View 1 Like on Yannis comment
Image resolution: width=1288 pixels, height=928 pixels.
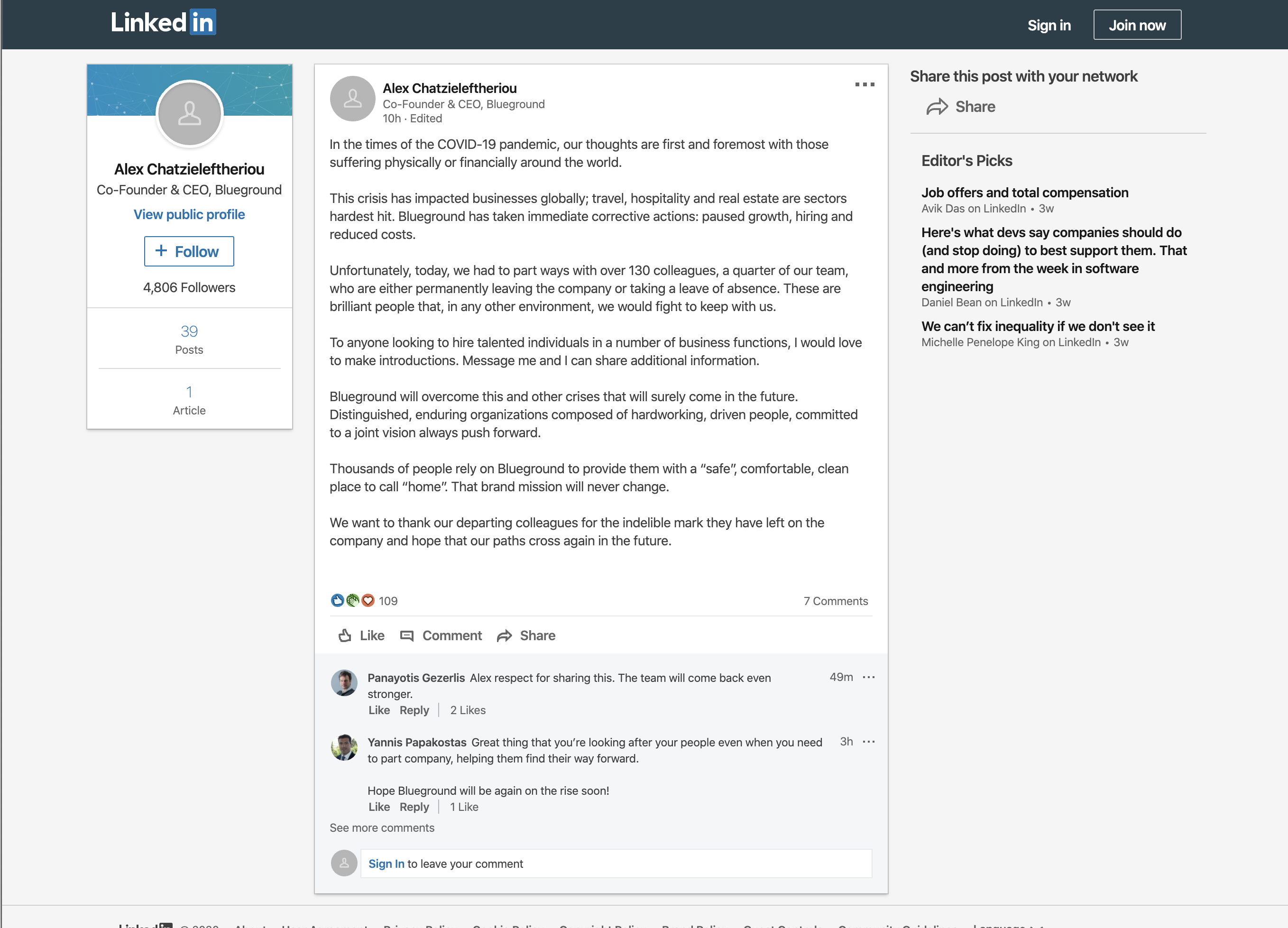click(x=464, y=807)
